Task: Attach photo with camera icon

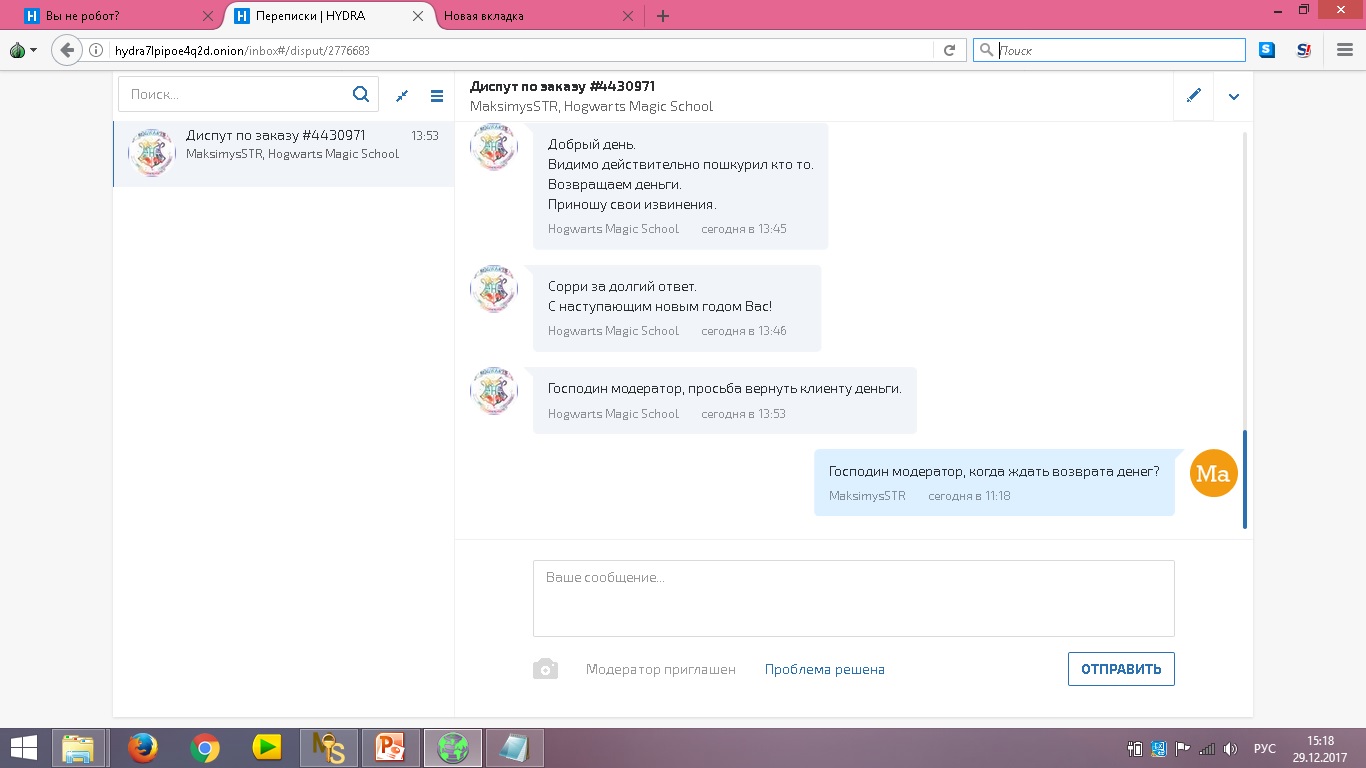Action: point(545,669)
